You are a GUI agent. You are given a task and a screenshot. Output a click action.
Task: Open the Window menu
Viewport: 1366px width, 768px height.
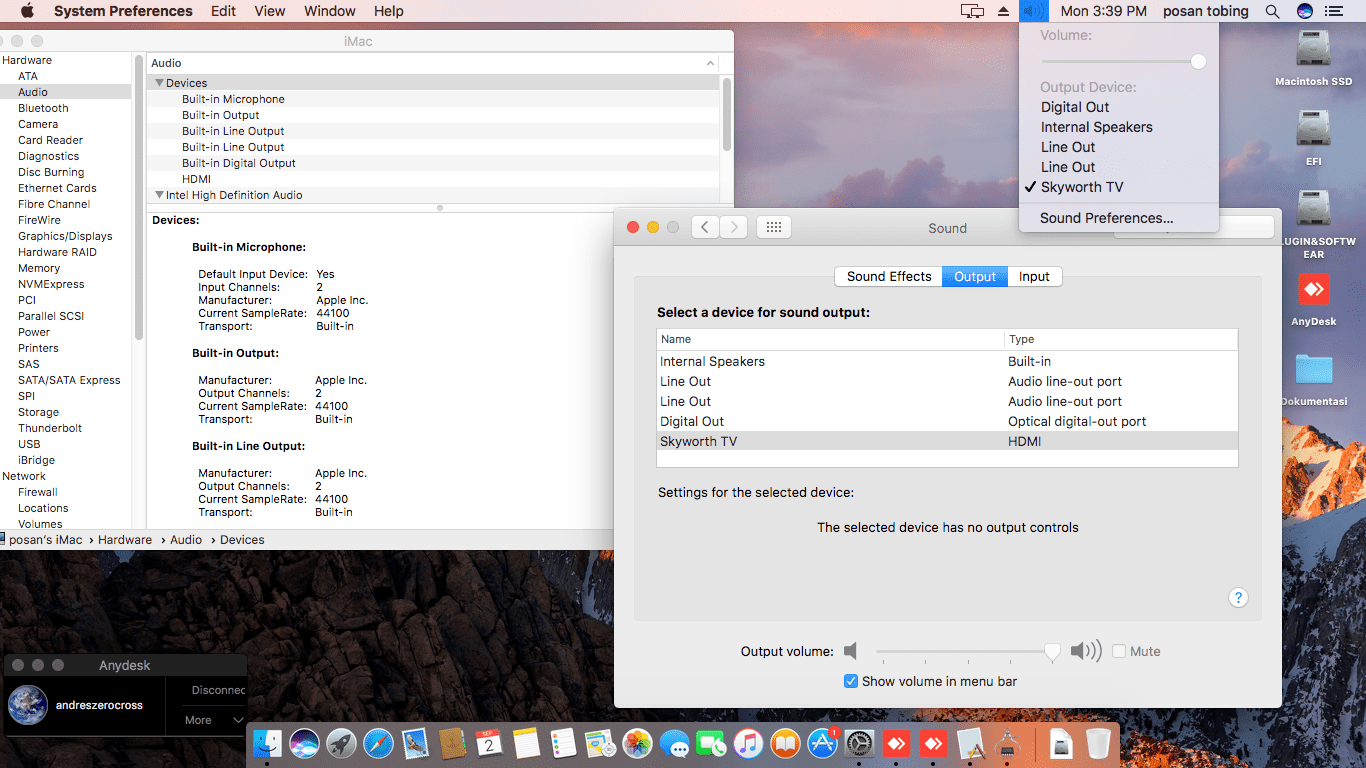click(x=329, y=11)
